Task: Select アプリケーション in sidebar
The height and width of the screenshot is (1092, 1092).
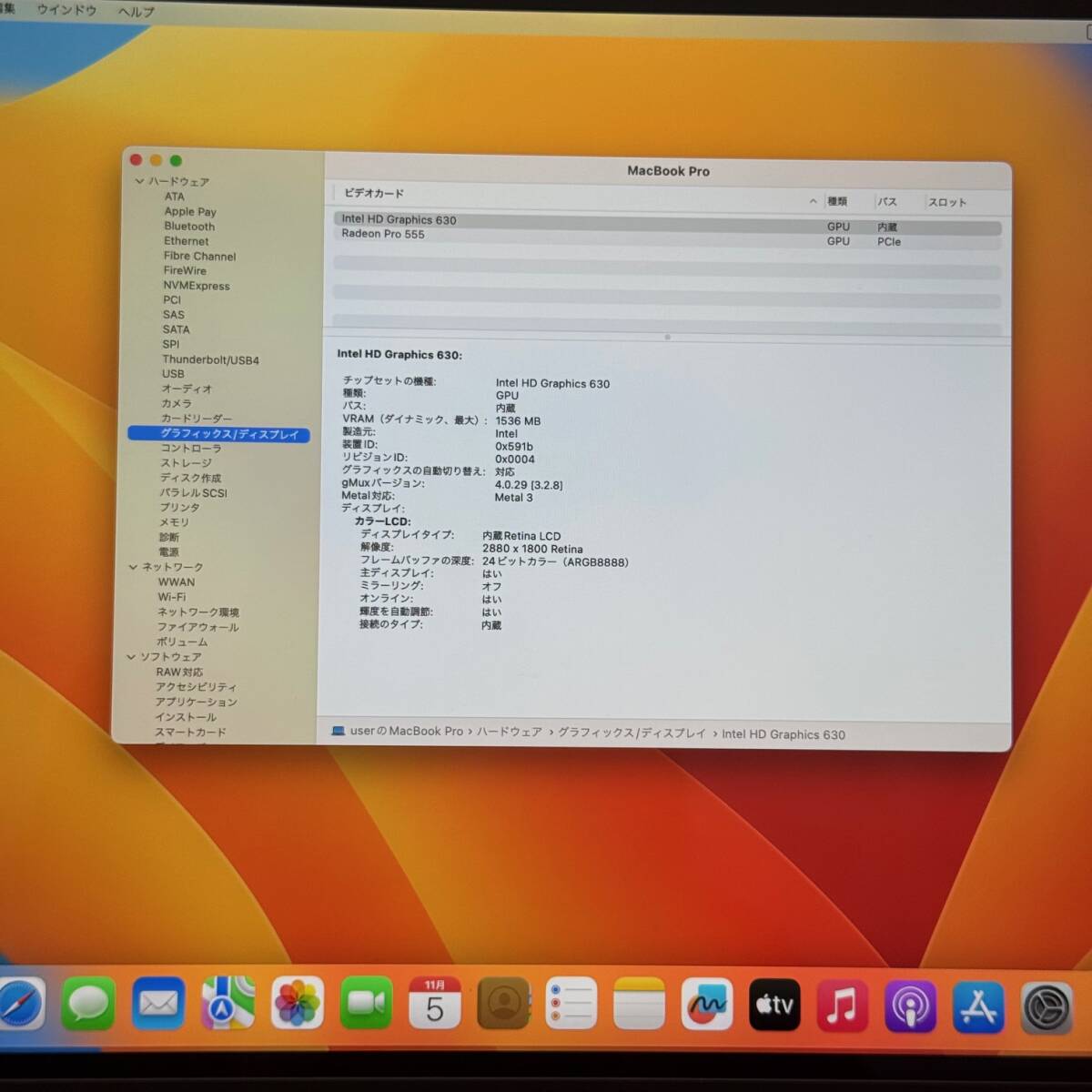Action: tap(196, 703)
